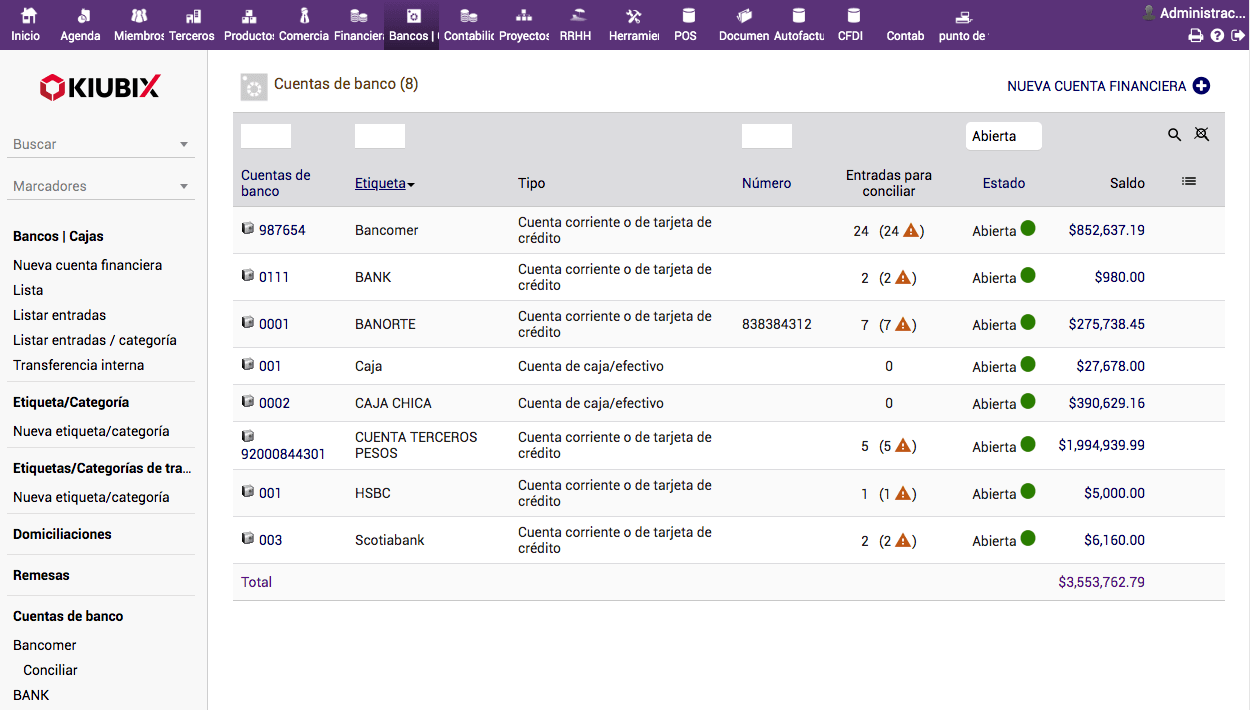Viewport: 1250px width, 710px height.
Task: Click the green status dot for BANORTE
Action: (1028, 323)
